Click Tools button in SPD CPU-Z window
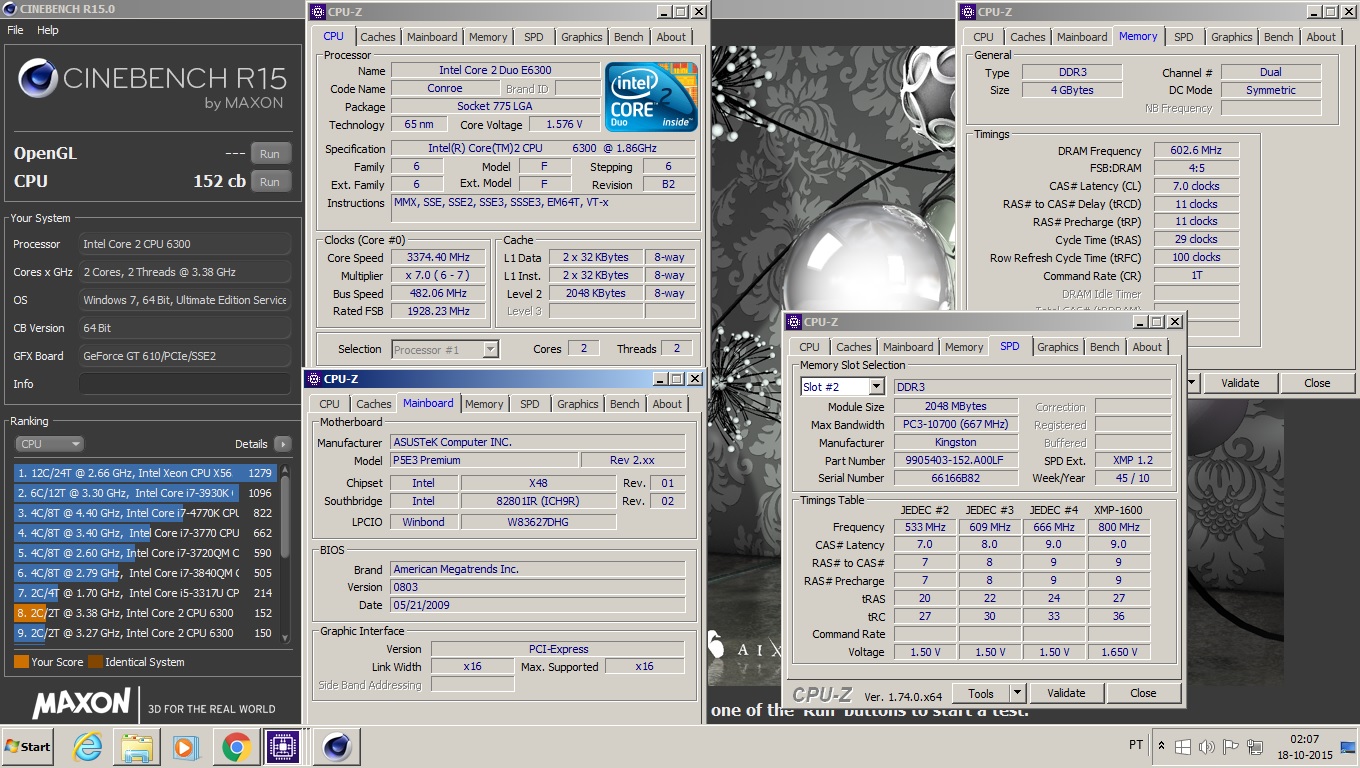The height and width of the screenshot is (768, 1360). [x=981, y=693]
